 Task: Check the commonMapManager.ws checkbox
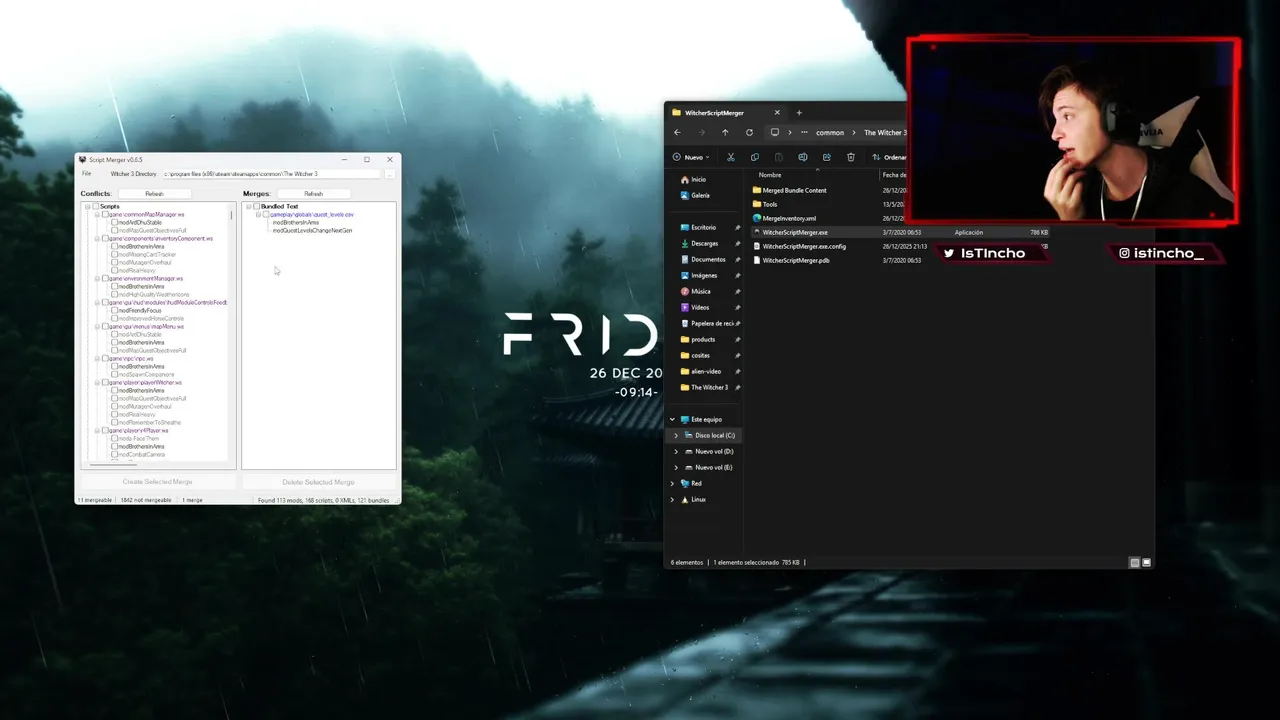pyautogui.click(x=105, y=214)
